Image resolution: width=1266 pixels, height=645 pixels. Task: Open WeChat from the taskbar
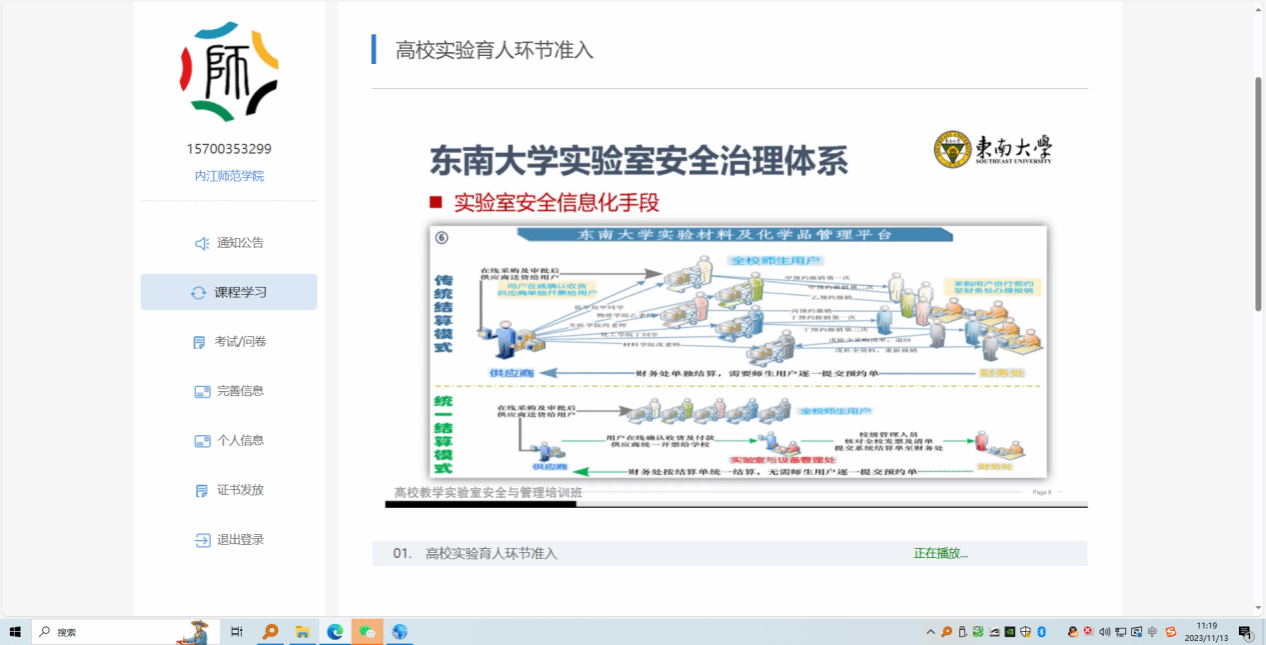coord(367,632)
